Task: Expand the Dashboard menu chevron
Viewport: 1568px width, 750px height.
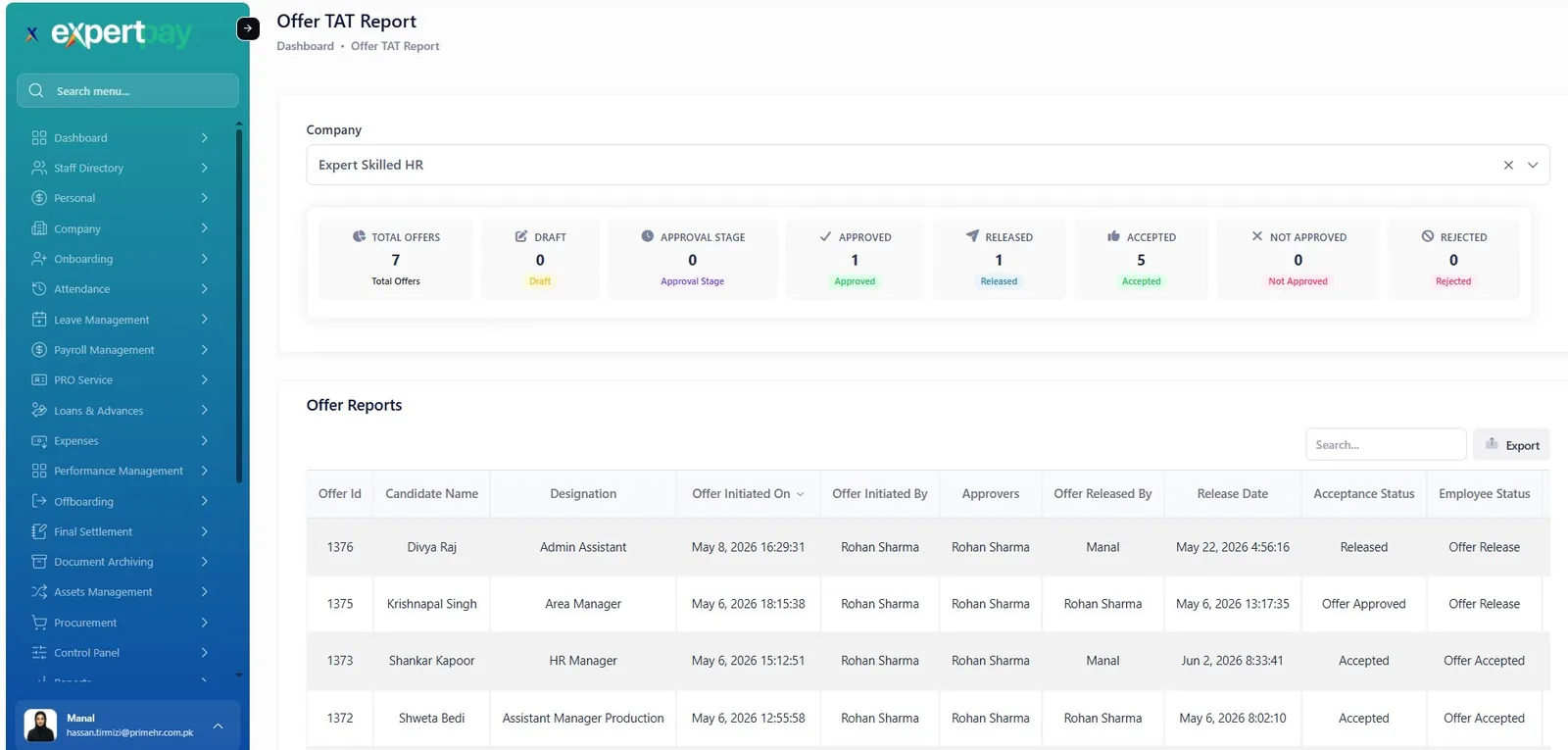Action: (x=204, y=138)
